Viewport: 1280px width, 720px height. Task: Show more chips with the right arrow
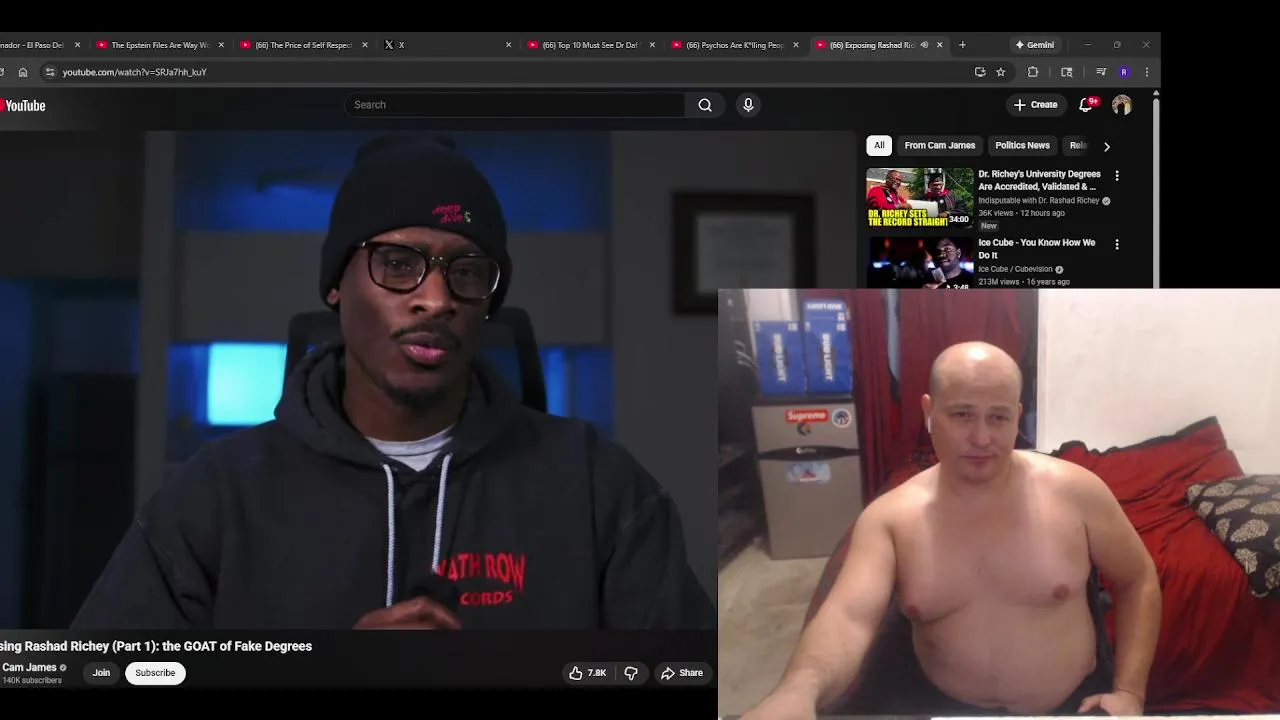click(1106, 146)
